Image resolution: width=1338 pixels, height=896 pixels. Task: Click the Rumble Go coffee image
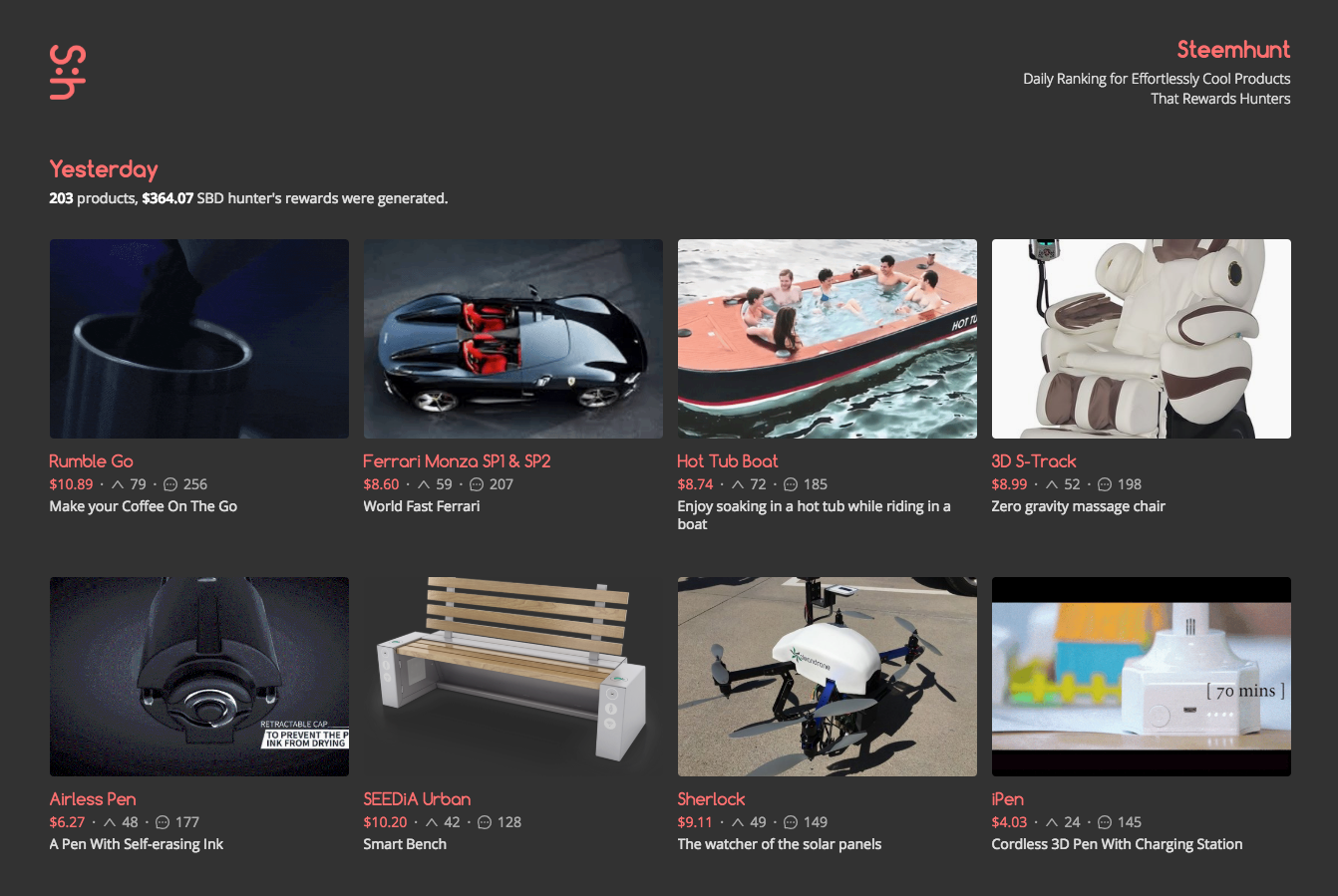[199, 339]
